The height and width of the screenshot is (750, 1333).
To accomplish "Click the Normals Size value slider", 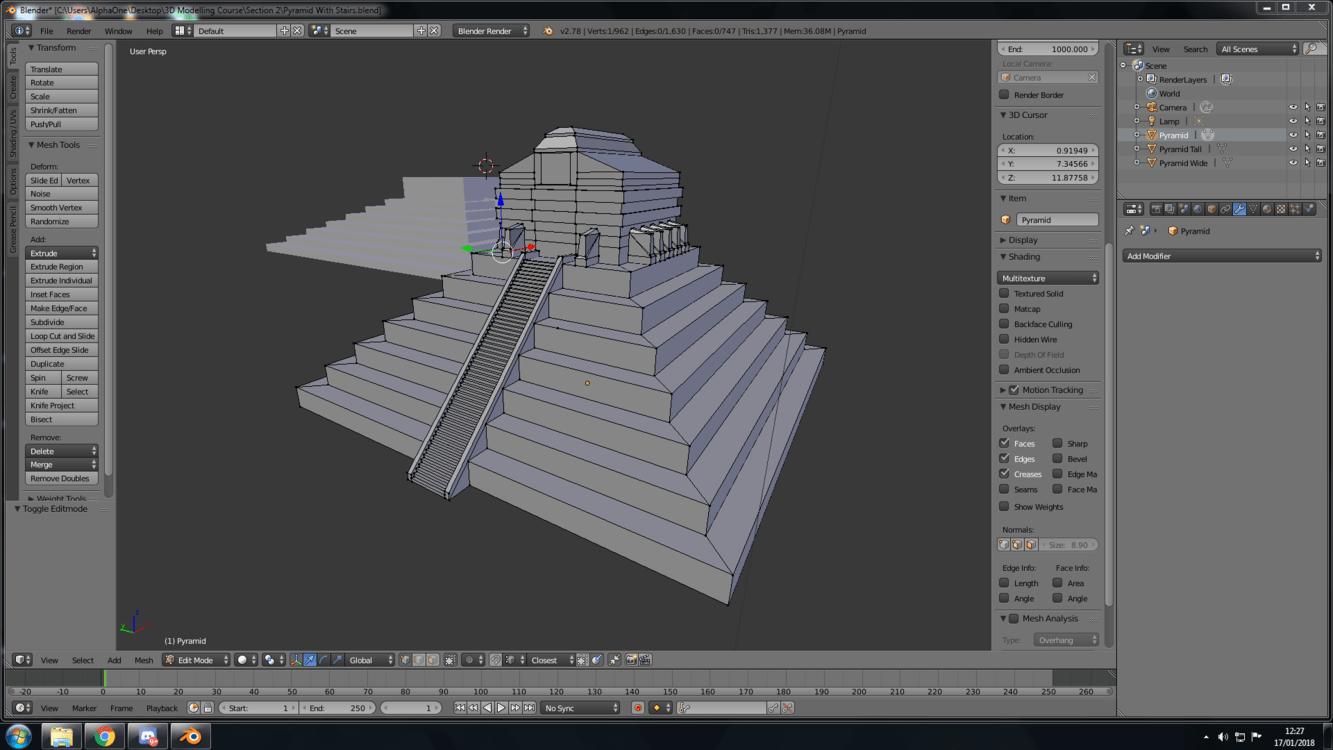I will click(1069, 545).
